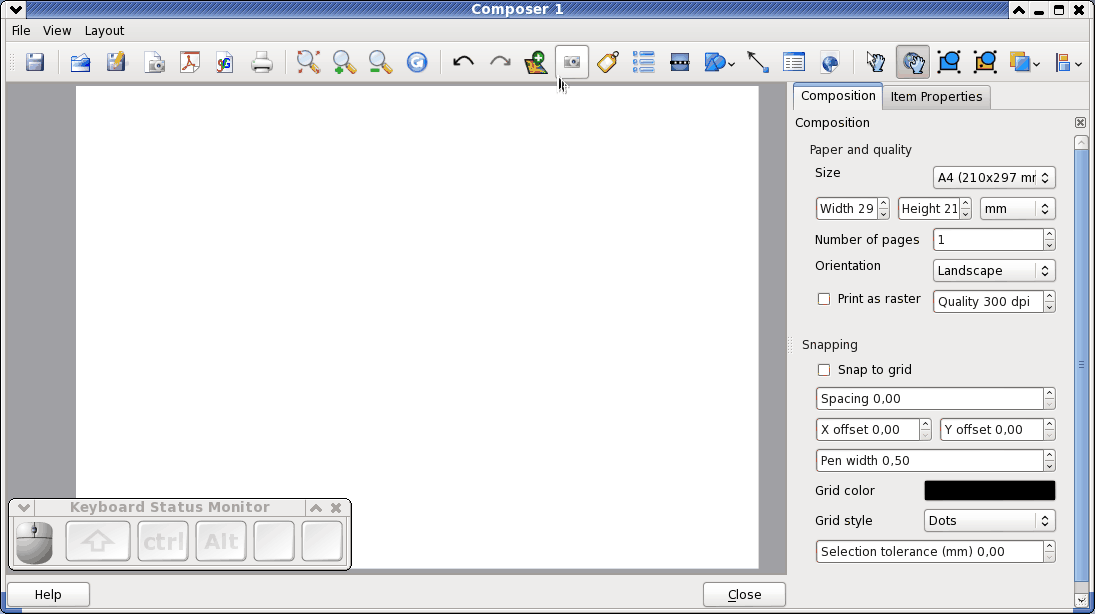This screenshot has width=1095, height=614.
Task: Click the Zoom out magnifier icon
Action: (x=381, y=62)
